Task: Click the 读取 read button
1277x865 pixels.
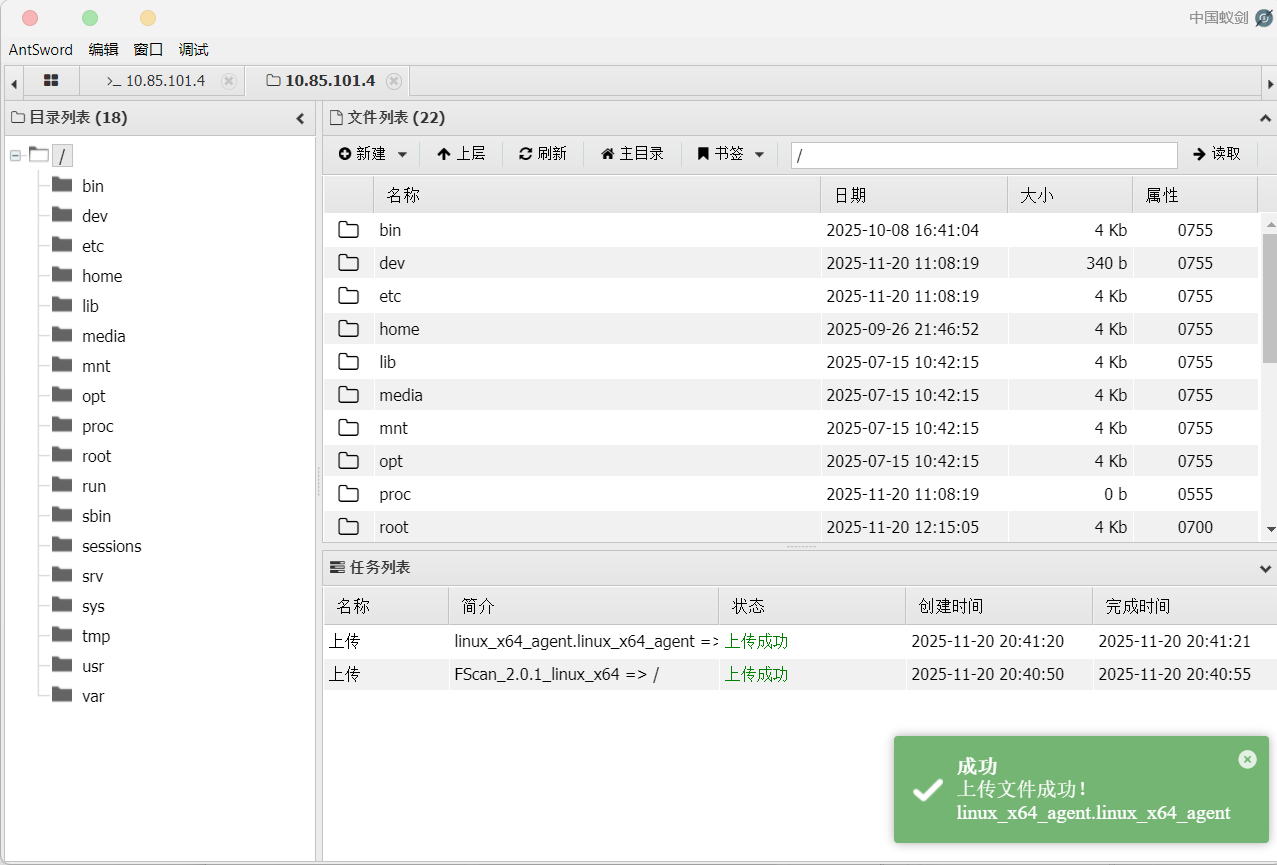Action: click(1216, 154)
